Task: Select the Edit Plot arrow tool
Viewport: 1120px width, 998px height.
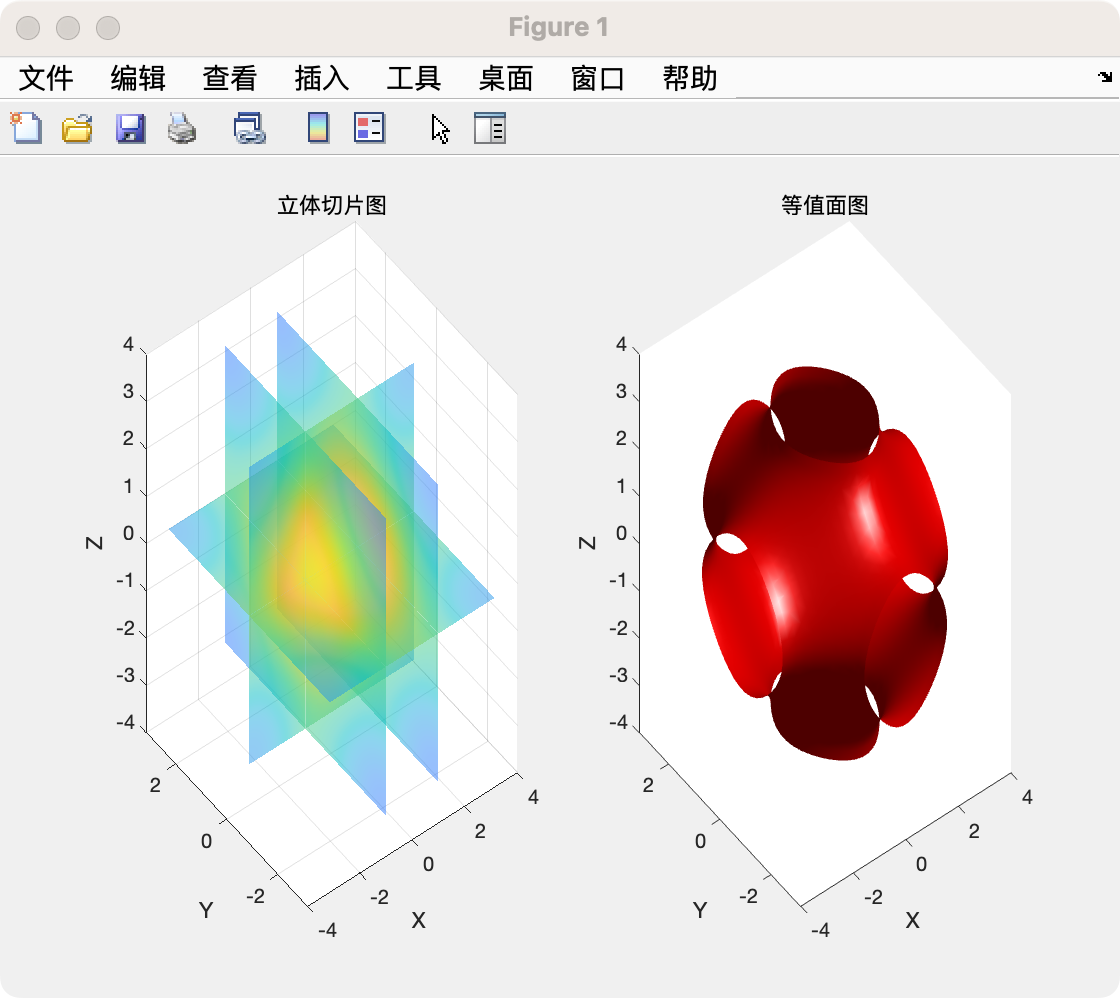Action: [x=441, y=129]
